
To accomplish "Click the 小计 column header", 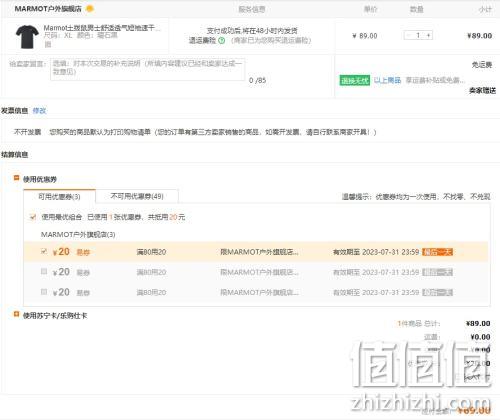I will pyautogui.click(x=485, y=9).
